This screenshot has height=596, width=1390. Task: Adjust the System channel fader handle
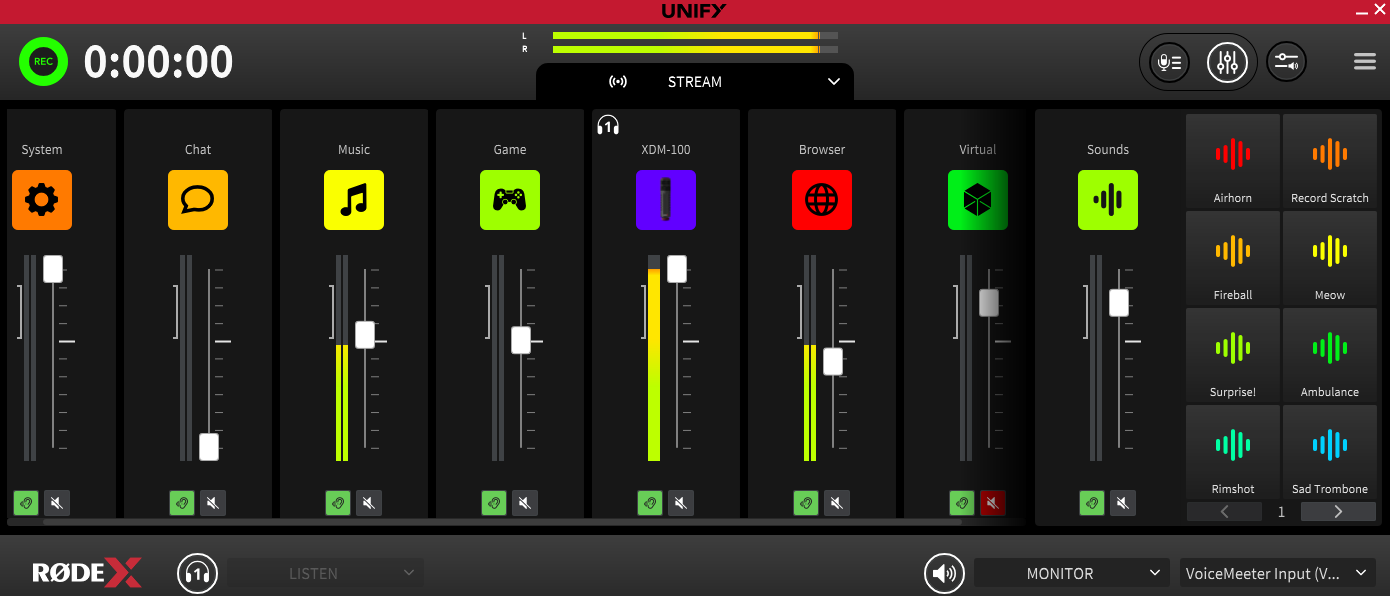53,268
